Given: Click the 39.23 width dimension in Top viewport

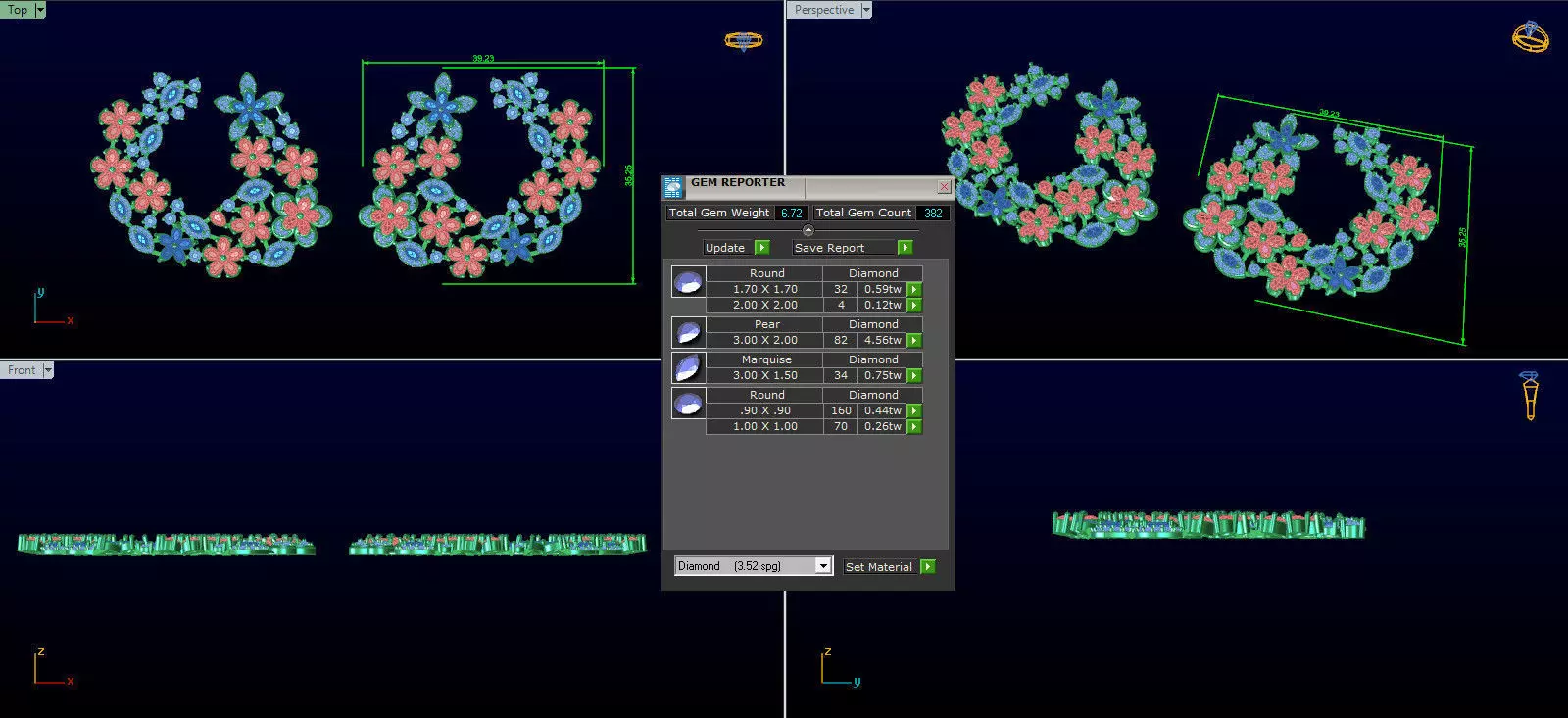Looking at the screenshot, I should [483, 59].
